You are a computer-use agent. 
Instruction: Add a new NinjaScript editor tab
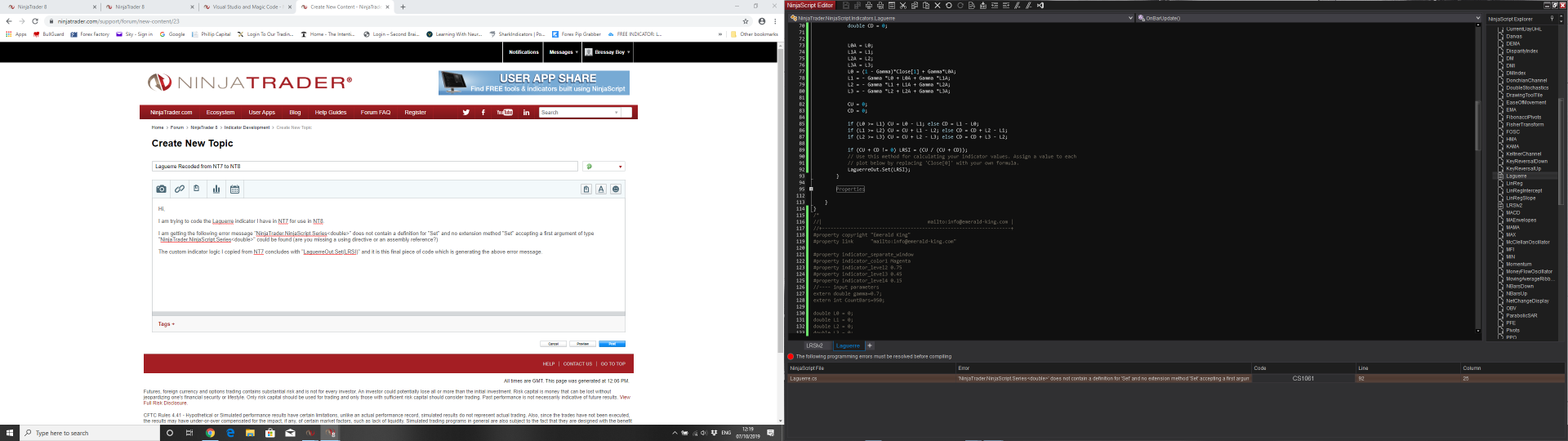(x=870, y=345)
